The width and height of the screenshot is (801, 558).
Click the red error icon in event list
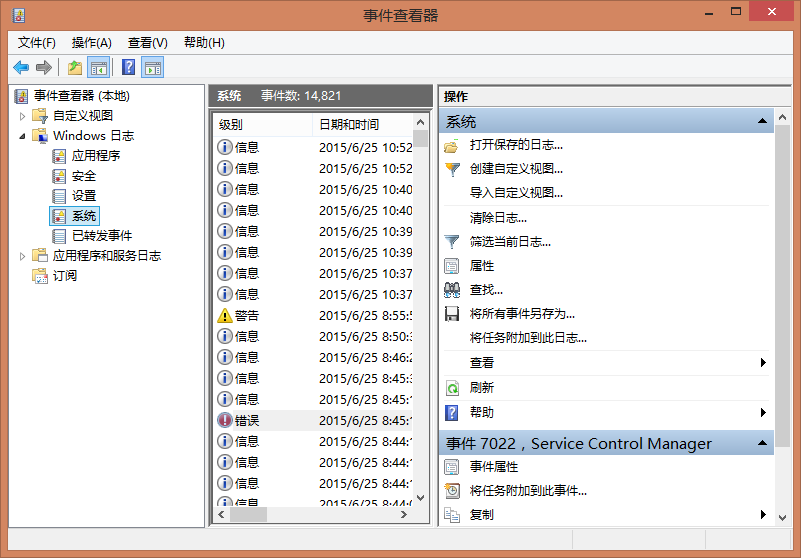[225, 420]
